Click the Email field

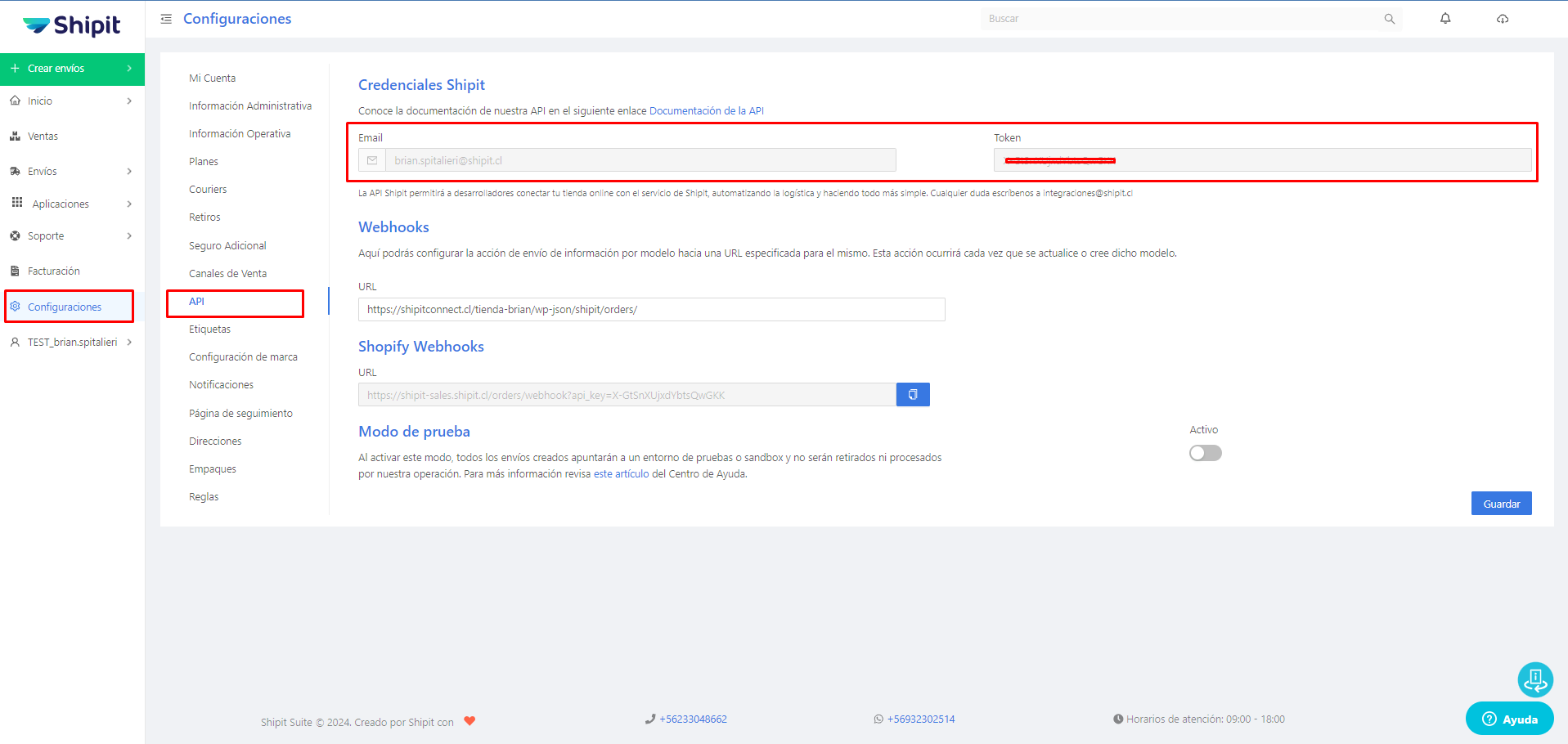pyautogui.click(x=640, y=160)
